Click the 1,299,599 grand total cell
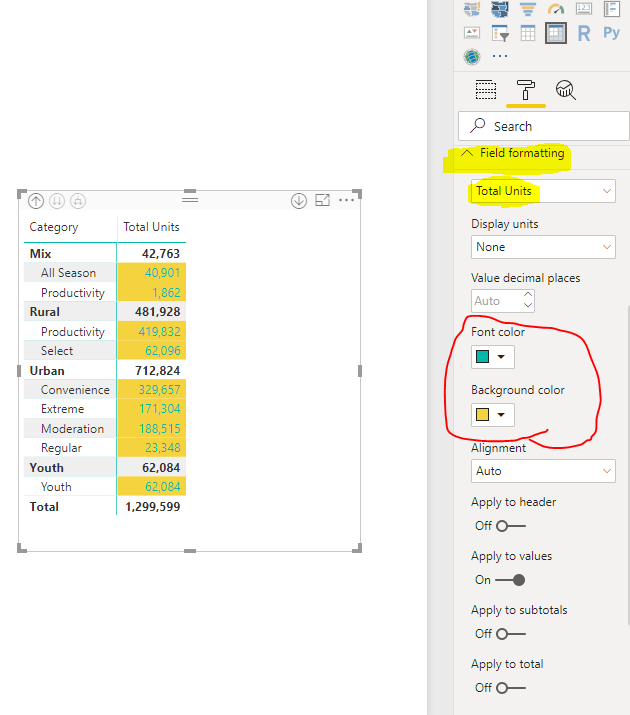 153,507
